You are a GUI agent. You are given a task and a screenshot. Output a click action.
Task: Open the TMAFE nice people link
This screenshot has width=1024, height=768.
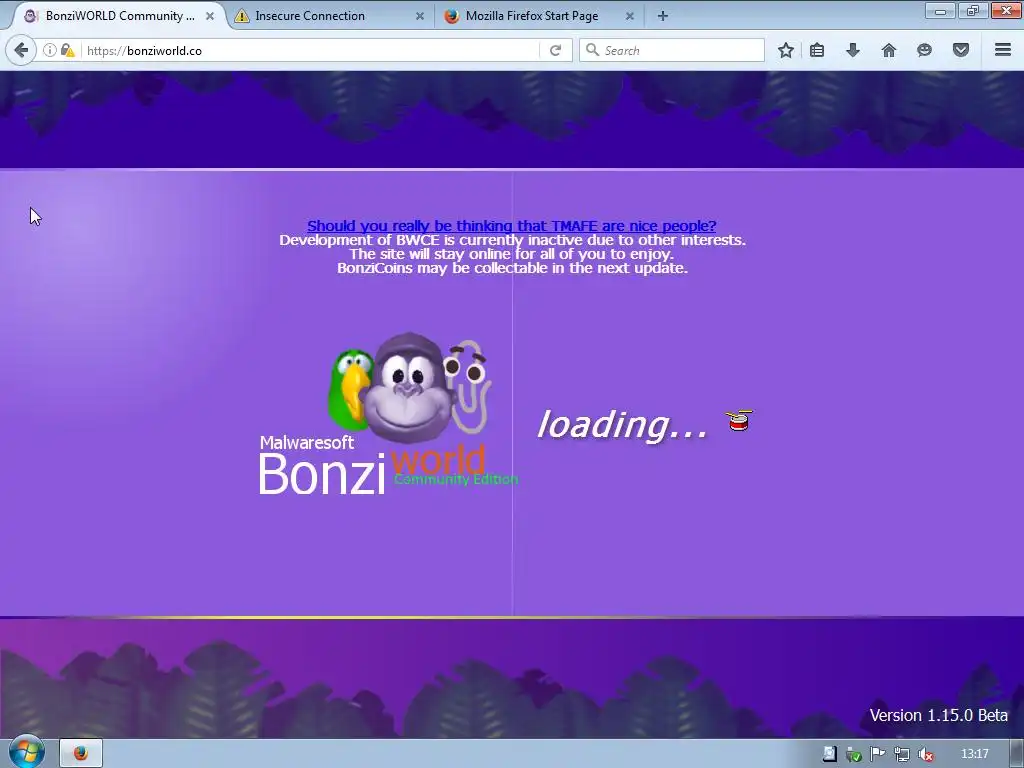(x=511, y=226)
